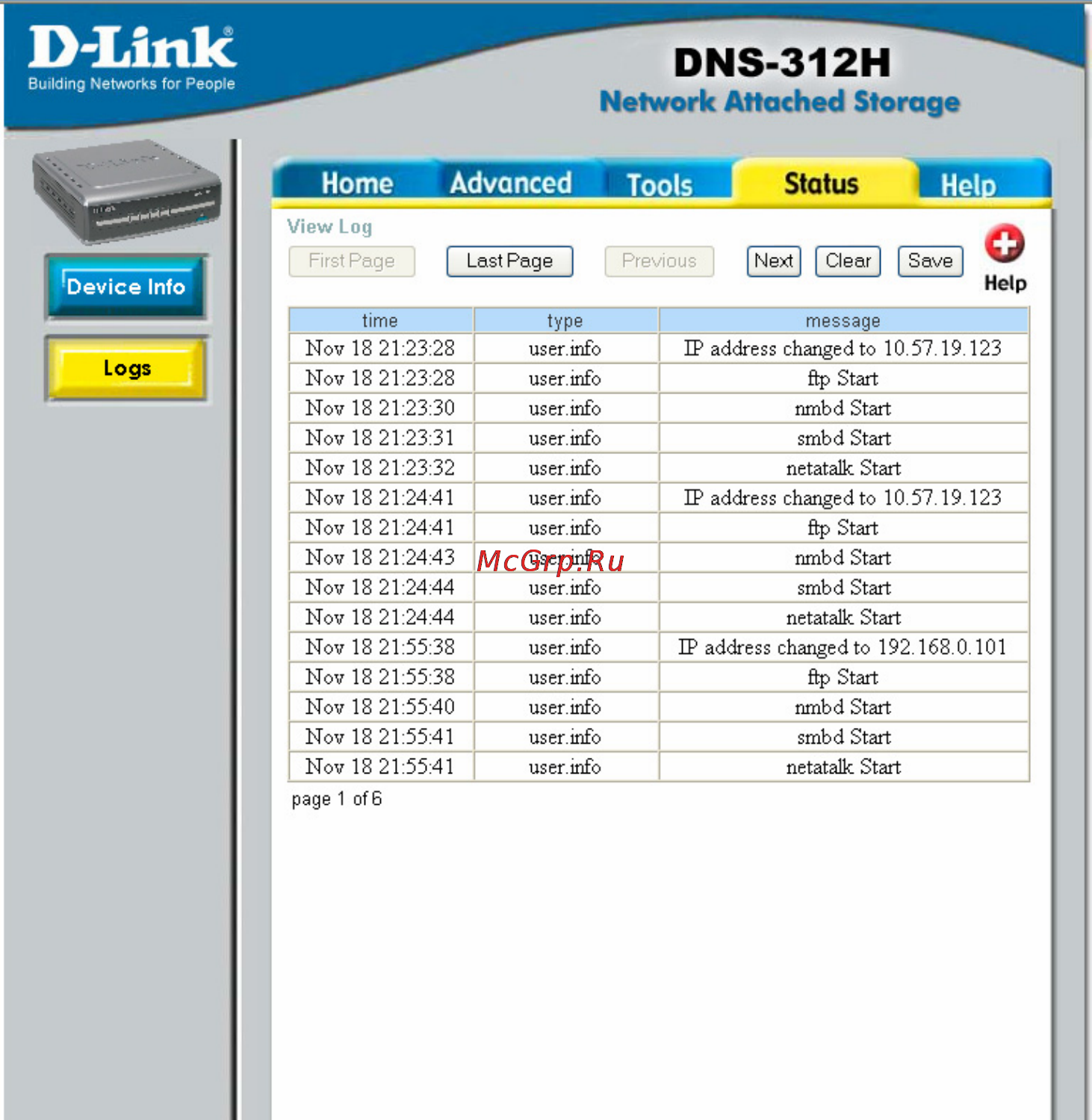
Task: Open the Home tab
Action: click(357, 183)
